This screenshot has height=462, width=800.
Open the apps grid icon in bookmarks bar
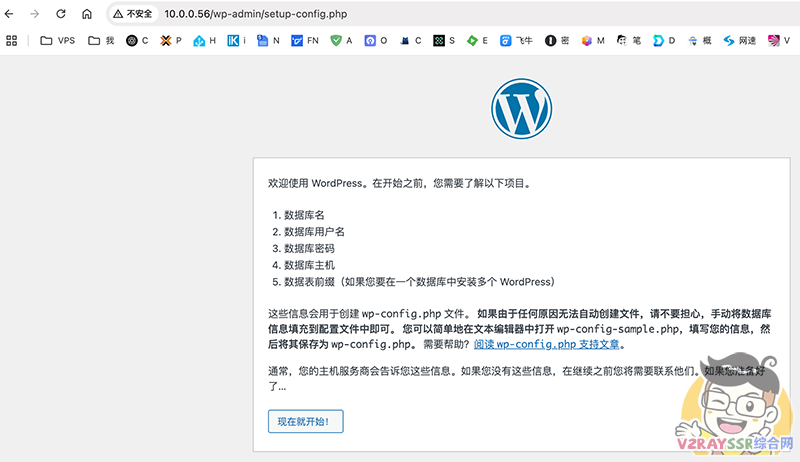12,41
